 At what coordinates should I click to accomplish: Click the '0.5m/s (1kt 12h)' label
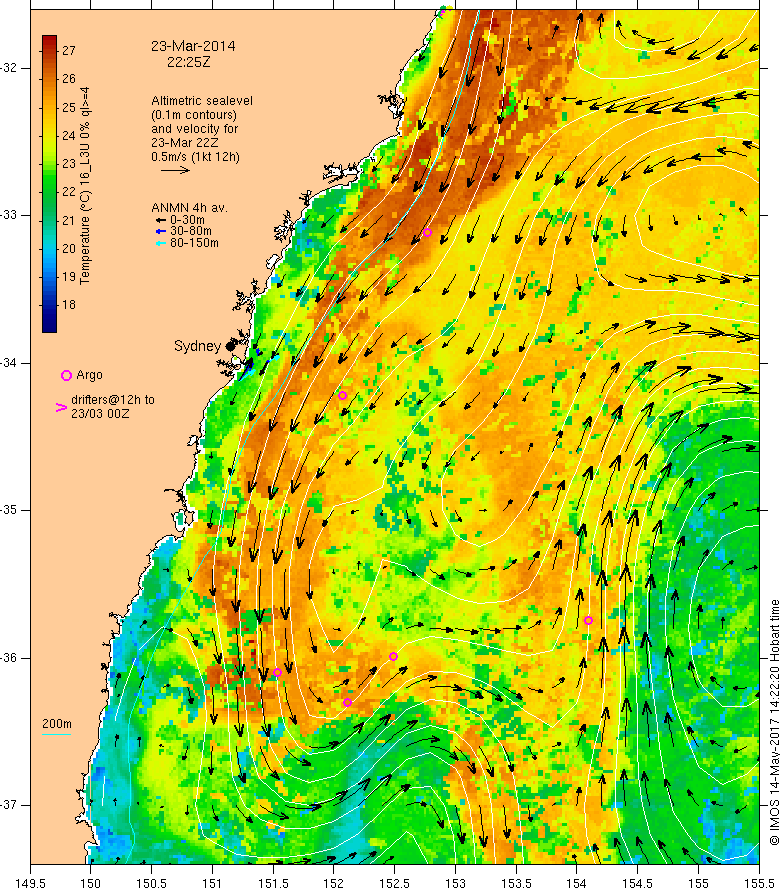(195, 157)
